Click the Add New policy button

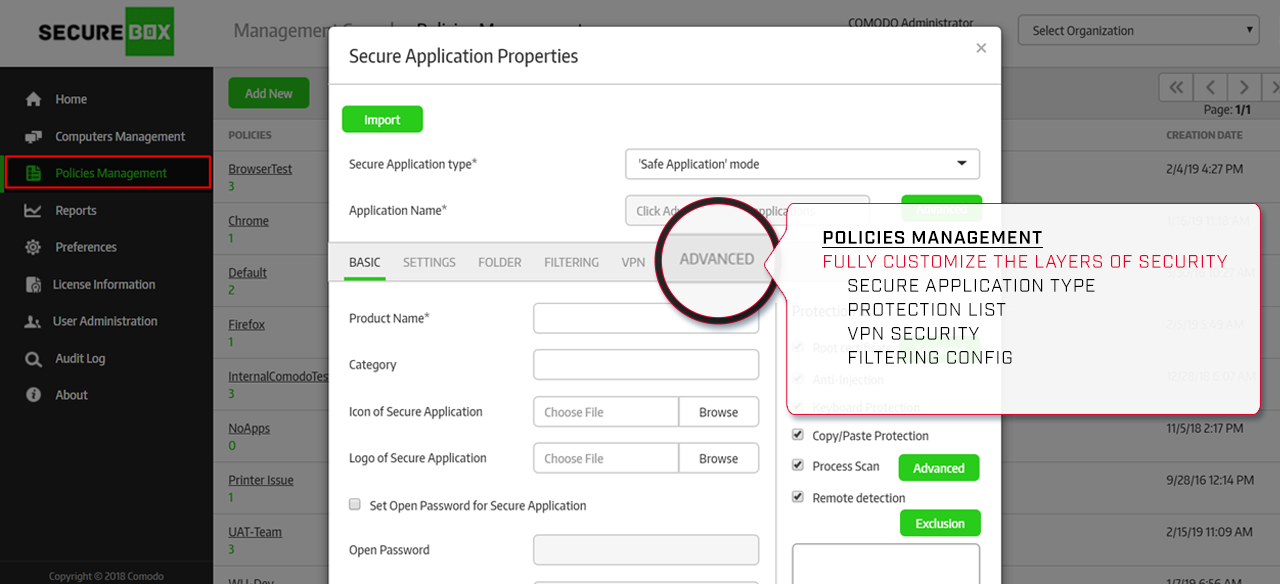tap(269, 93)
